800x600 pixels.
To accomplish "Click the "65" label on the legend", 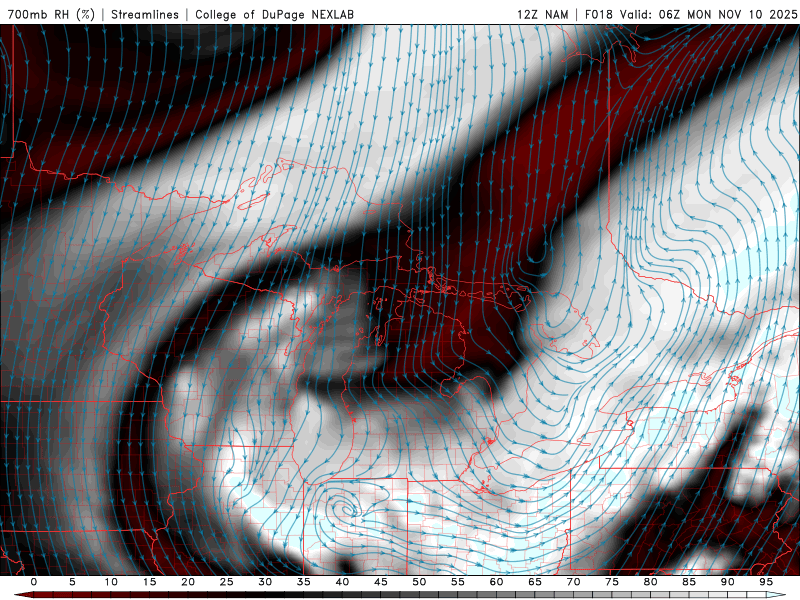I will [535, 582].
